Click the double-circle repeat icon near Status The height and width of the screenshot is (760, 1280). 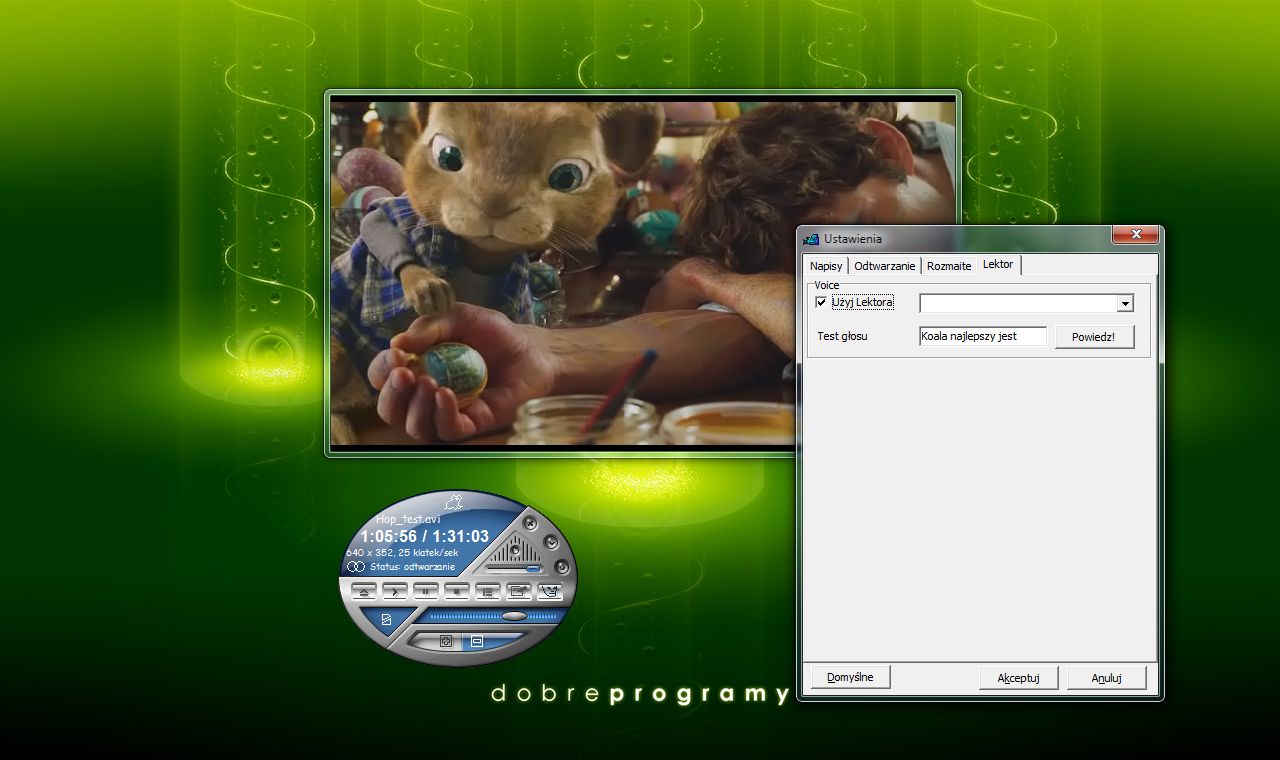click(356, 567)
